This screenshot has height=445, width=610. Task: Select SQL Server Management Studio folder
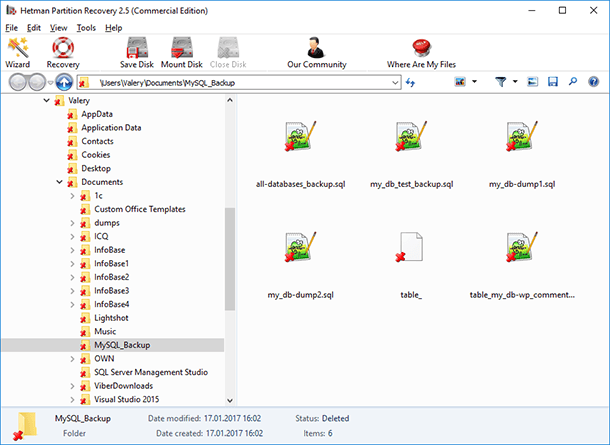click(151, 372)
